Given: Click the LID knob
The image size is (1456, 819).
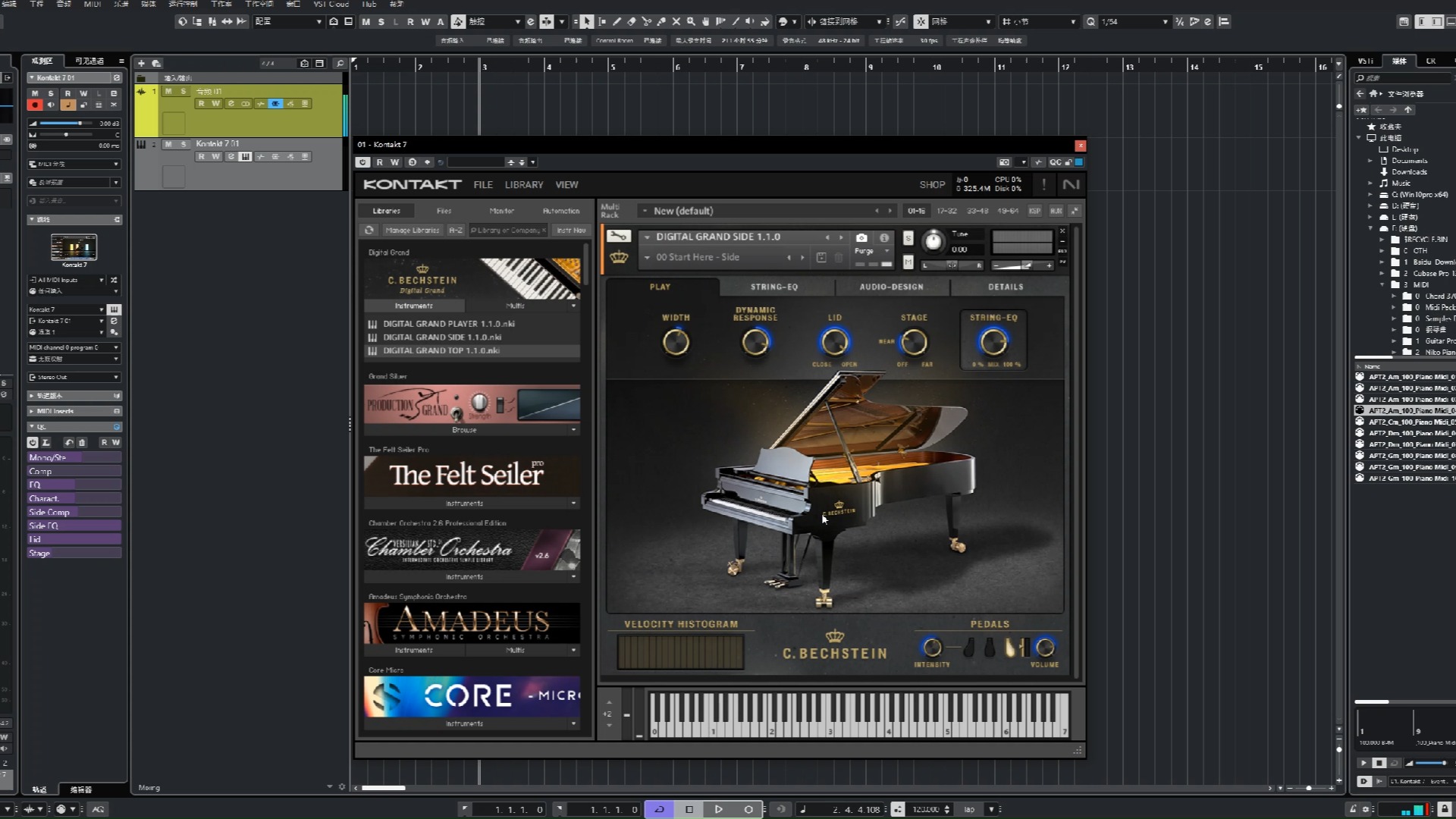Looking at the screenshot, I should pyautogui.click(x=834, y=343).
